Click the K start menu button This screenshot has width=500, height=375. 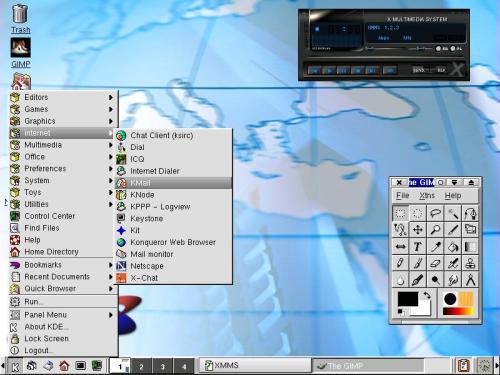[x=15, y=366]
